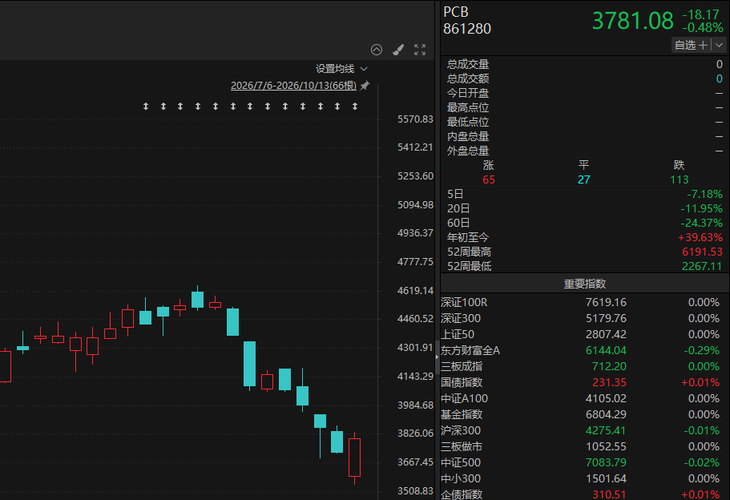The image size is (730, 500).
Task: Click the latest red candlestick on chart
Action: (354, 458)
